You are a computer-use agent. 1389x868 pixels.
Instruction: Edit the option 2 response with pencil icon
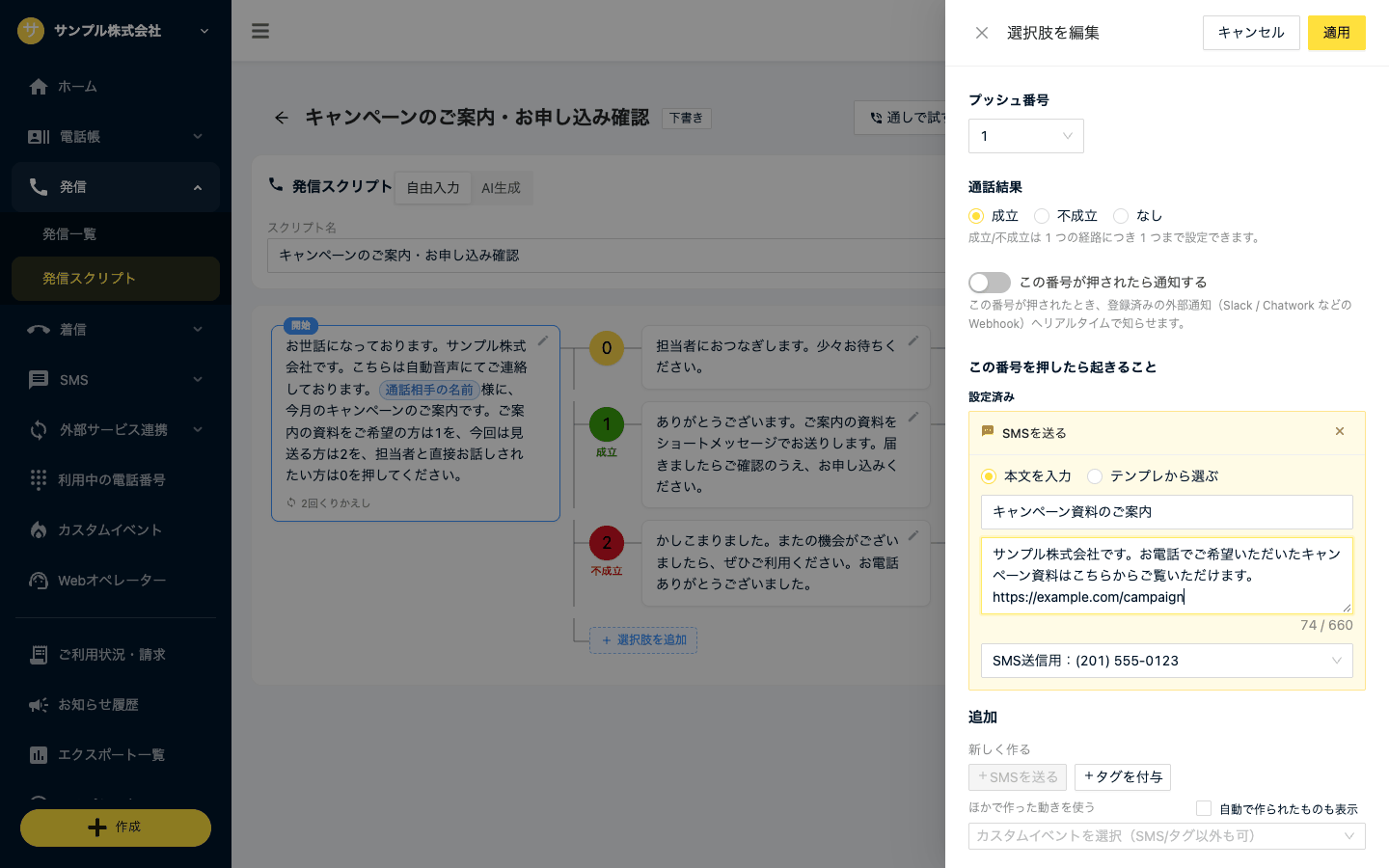click(x=913, y=535)
